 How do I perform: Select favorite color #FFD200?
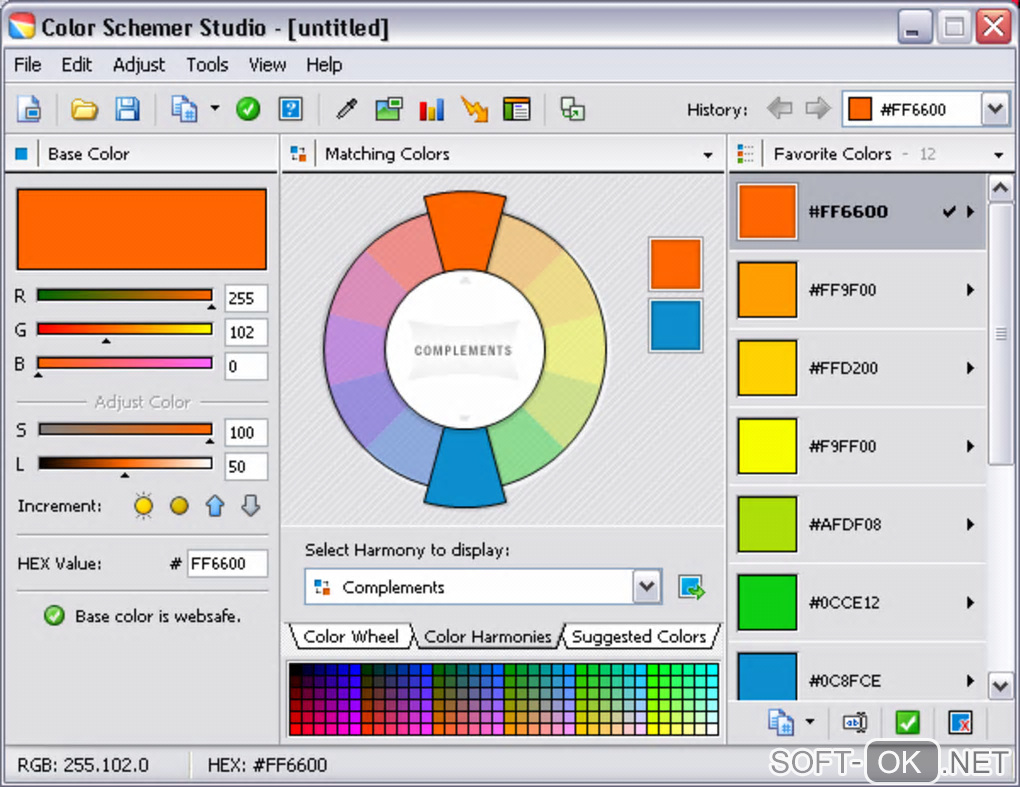pos(858,368)
